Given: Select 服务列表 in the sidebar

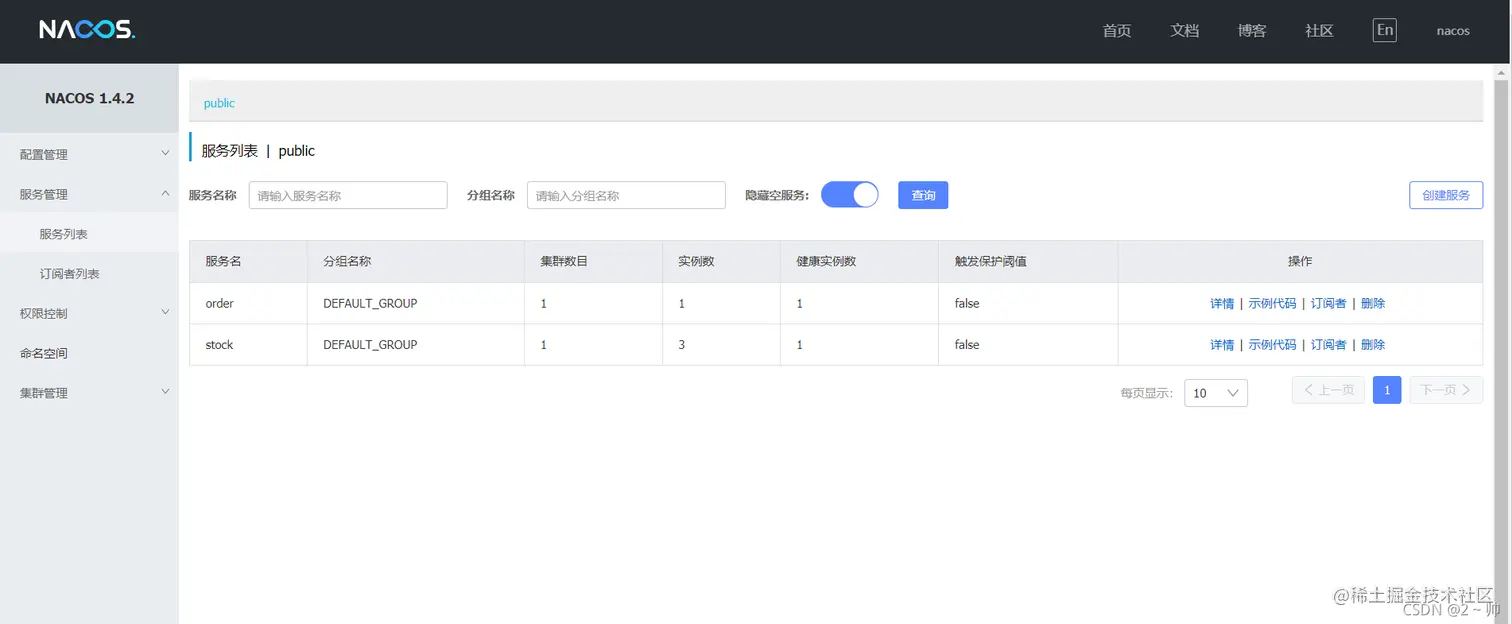Looking at the screenshot, I should (x=89, y=234).
